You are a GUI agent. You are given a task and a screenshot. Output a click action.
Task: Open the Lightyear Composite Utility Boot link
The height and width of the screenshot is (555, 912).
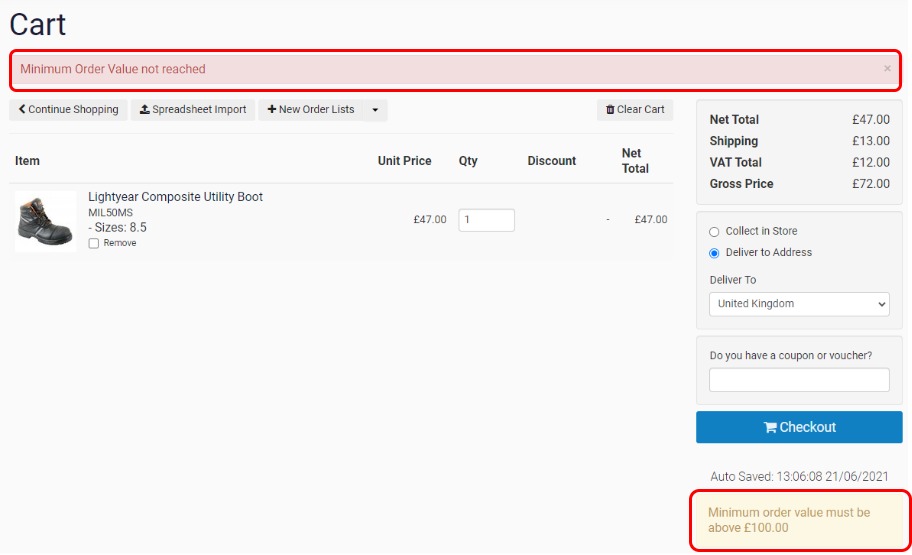175,197
